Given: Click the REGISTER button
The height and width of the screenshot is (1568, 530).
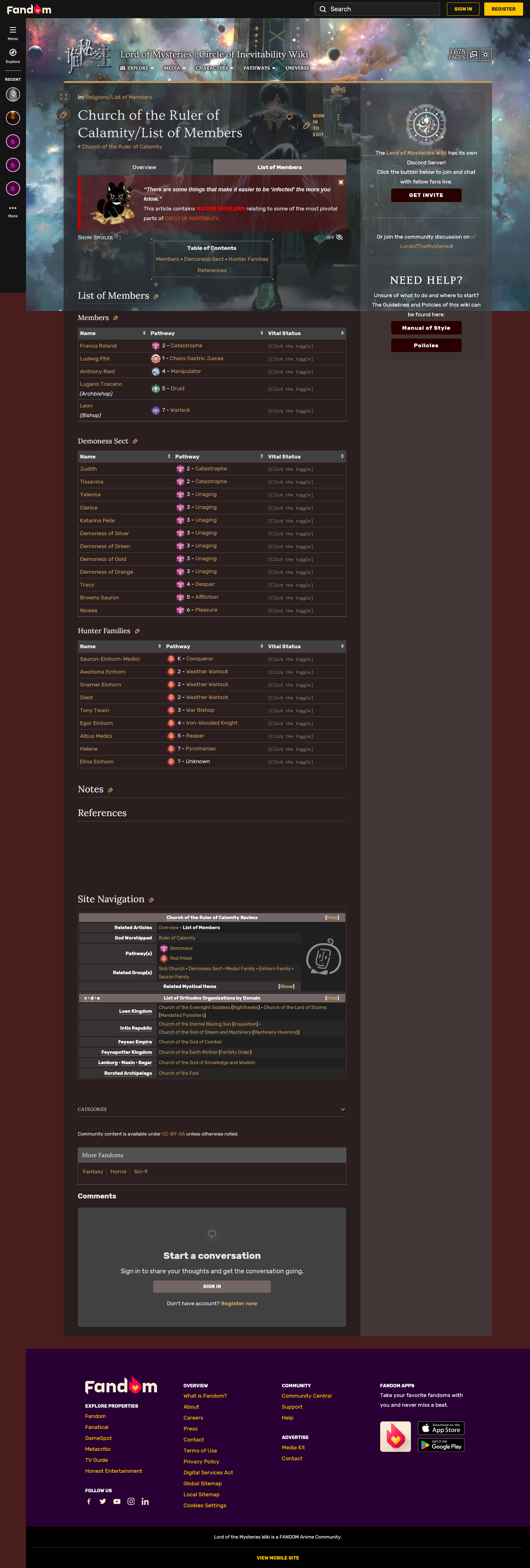Looking at the screenshot, I should point(503,9).
